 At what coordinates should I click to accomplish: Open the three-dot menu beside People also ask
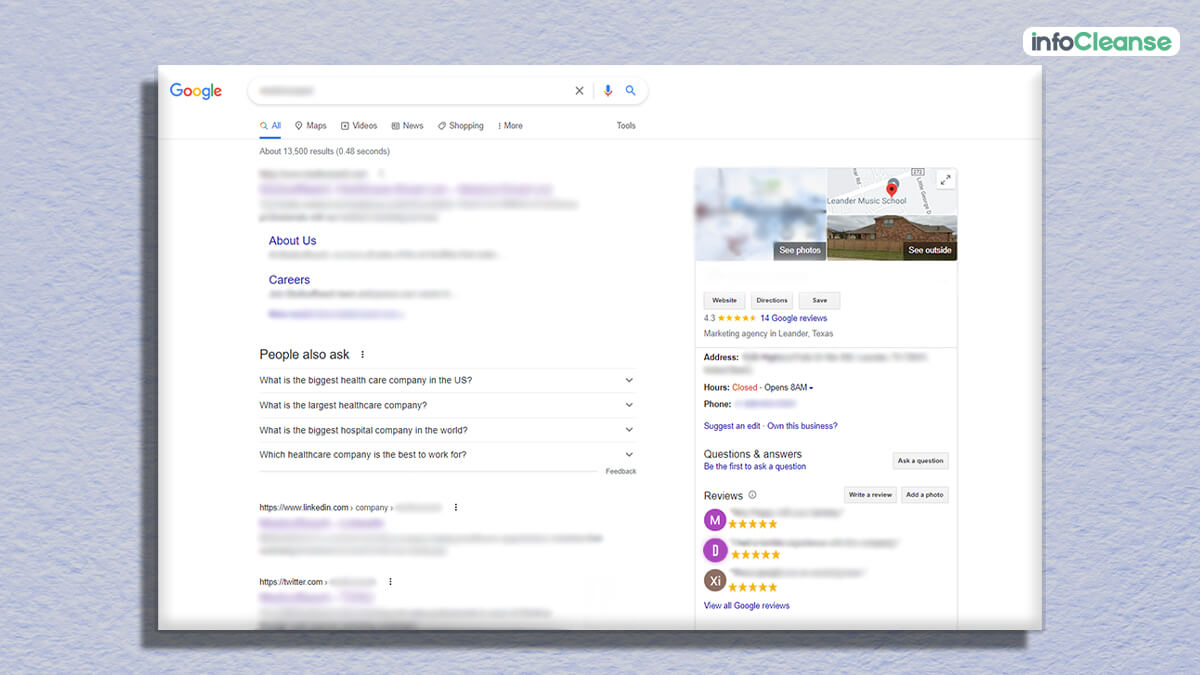click(362, 355)
